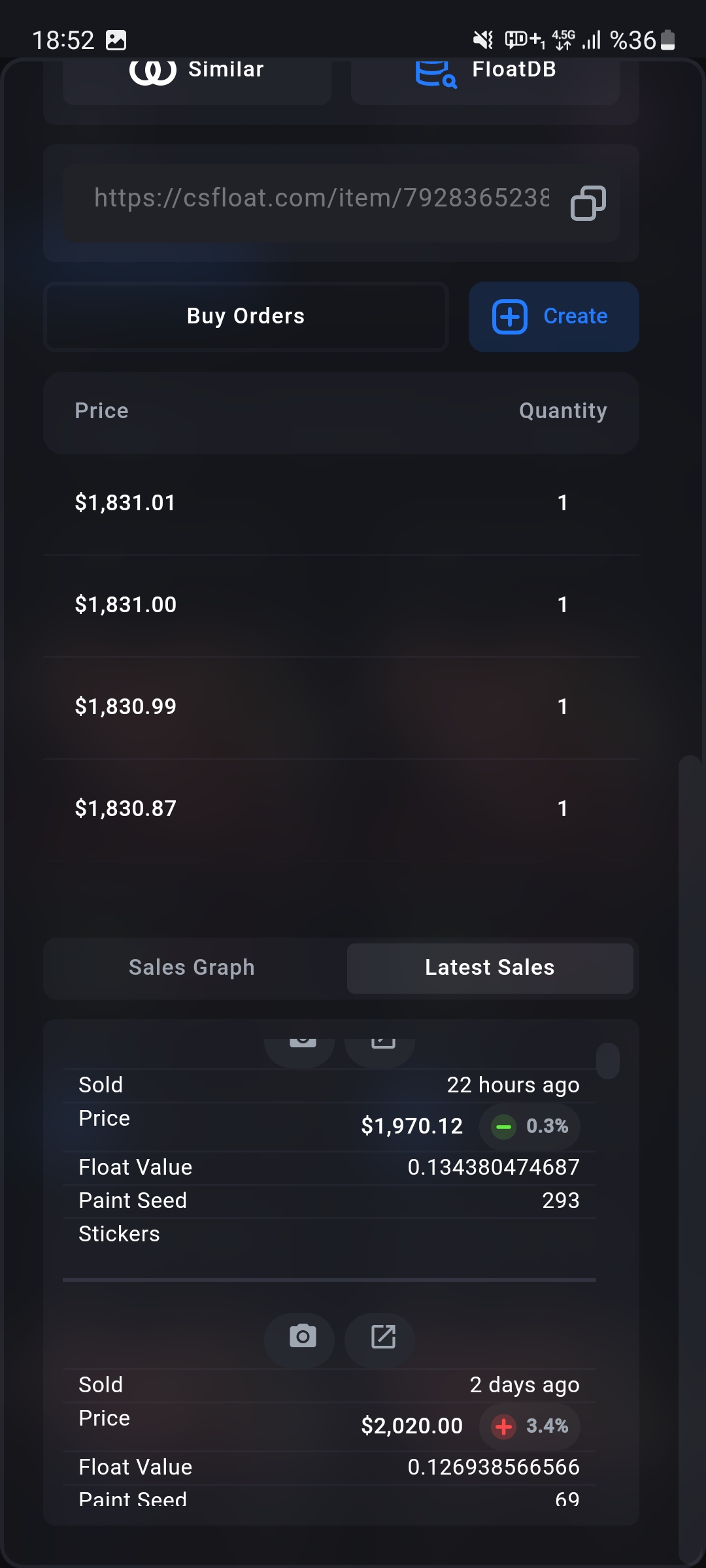Click the Latest Sales list scrollbar thumb
The image size is (706, 1568).
tap(608, 1061)
